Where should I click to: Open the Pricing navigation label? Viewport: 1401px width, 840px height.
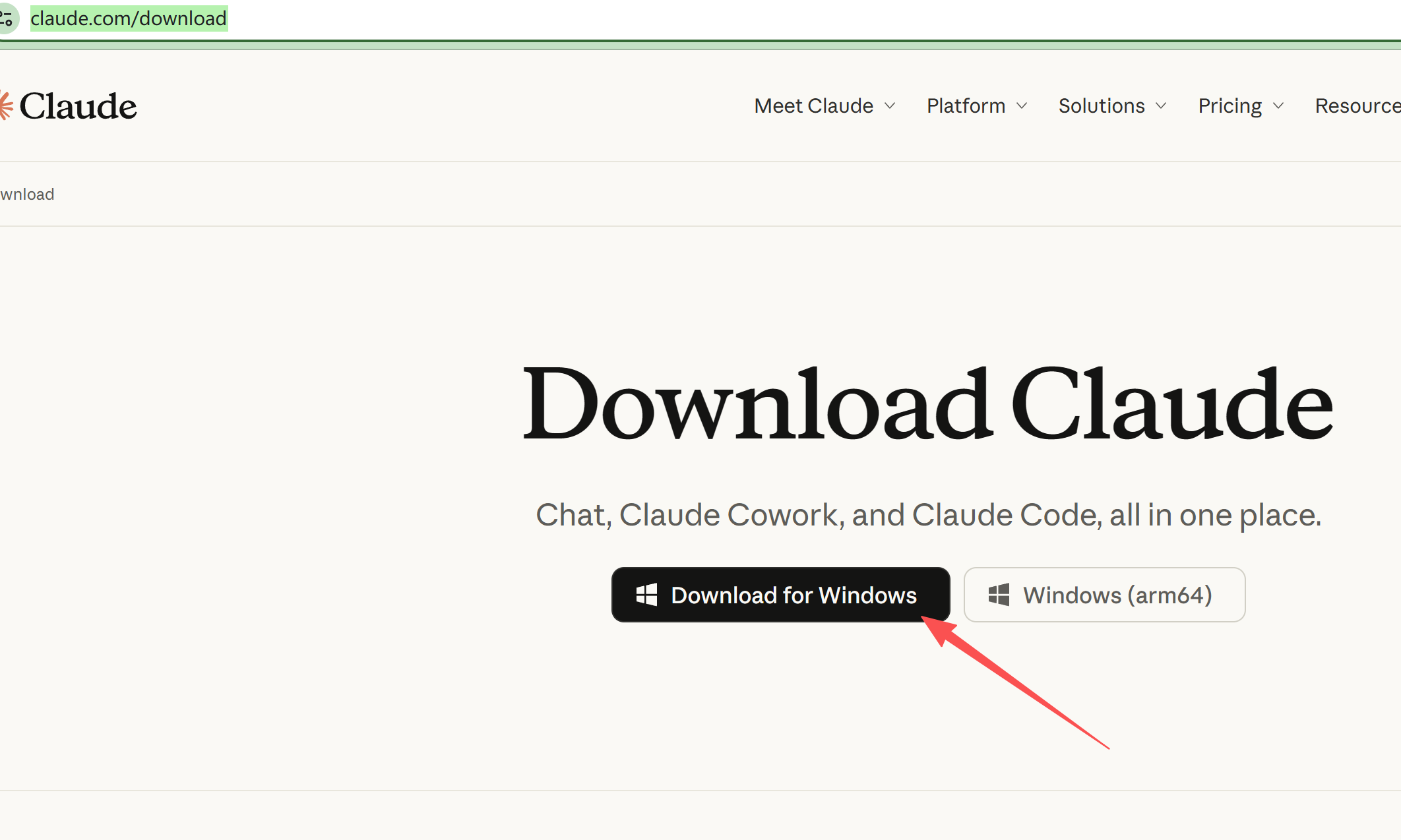[1230, 107]
